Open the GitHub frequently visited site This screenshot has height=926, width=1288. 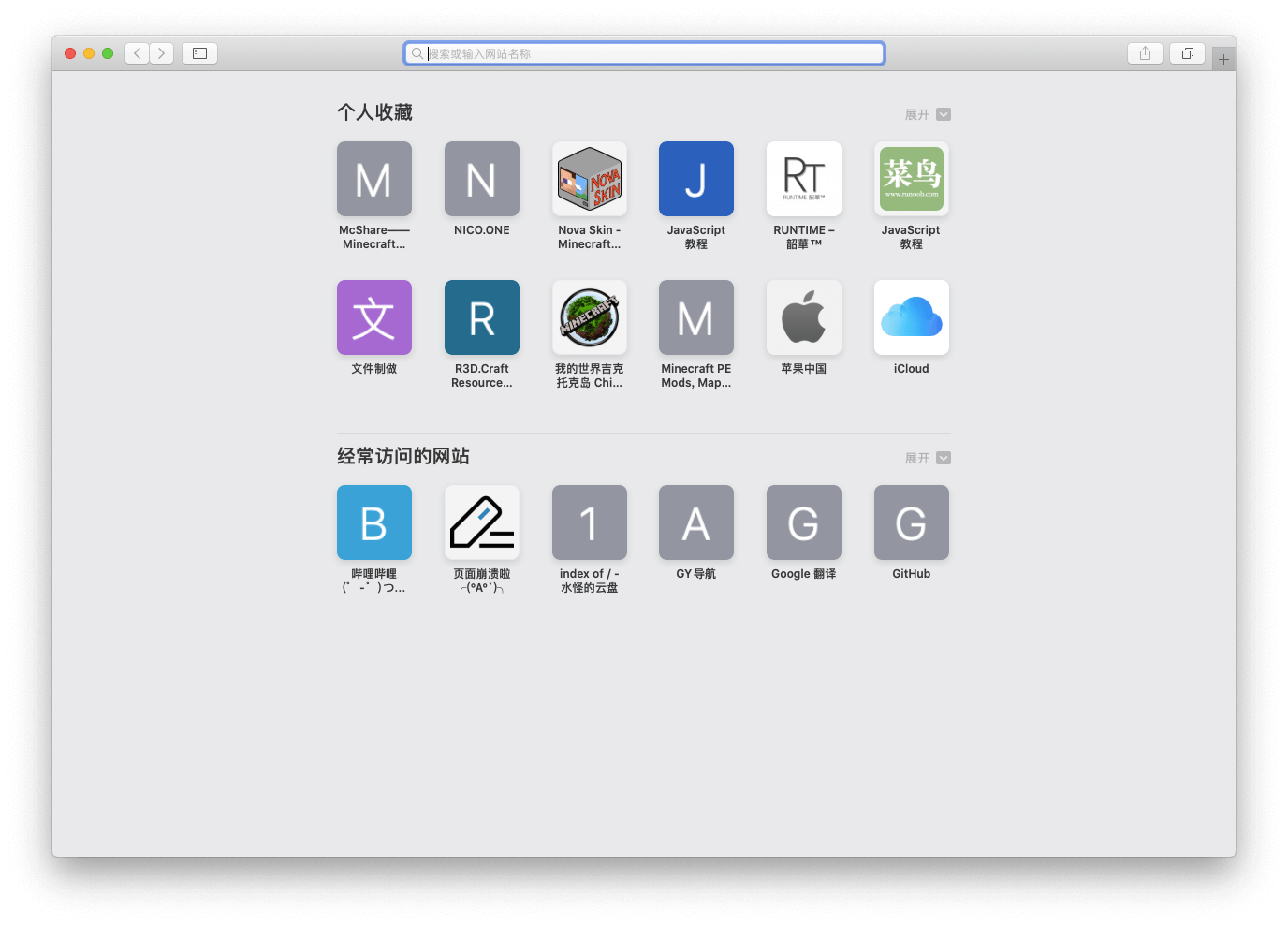(911, 523)
